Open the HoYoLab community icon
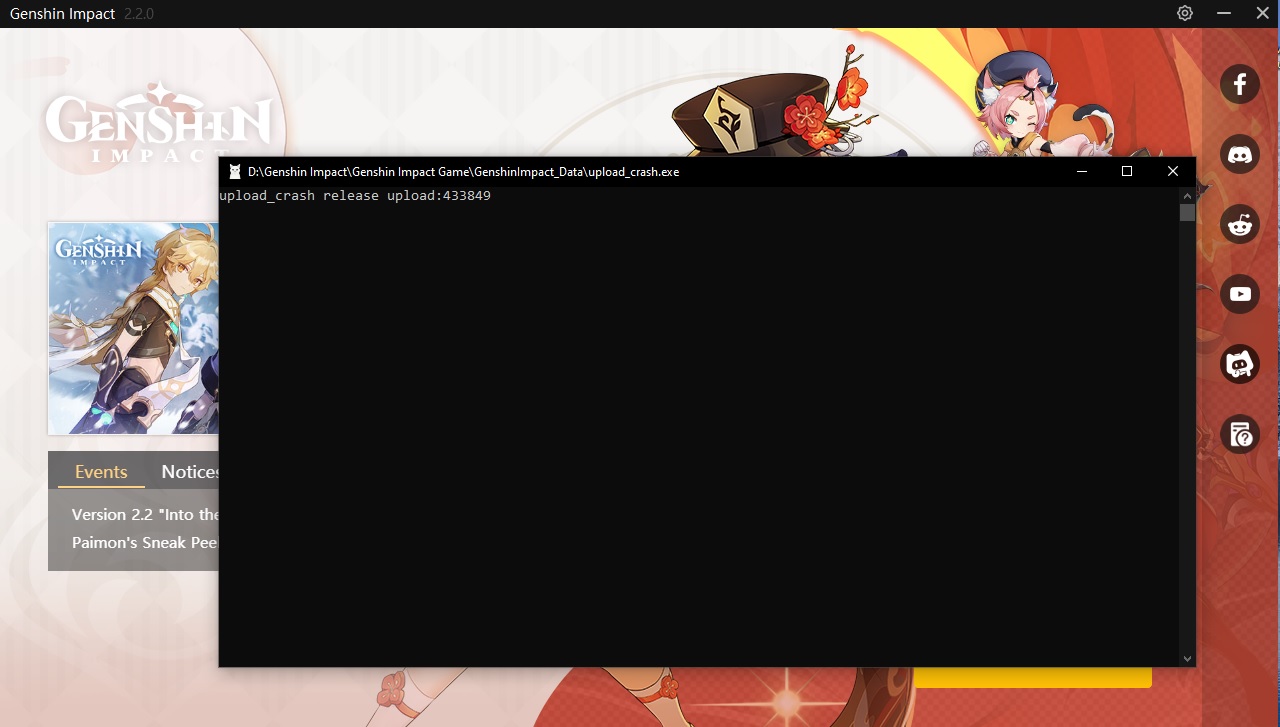 click(1240, 364)
